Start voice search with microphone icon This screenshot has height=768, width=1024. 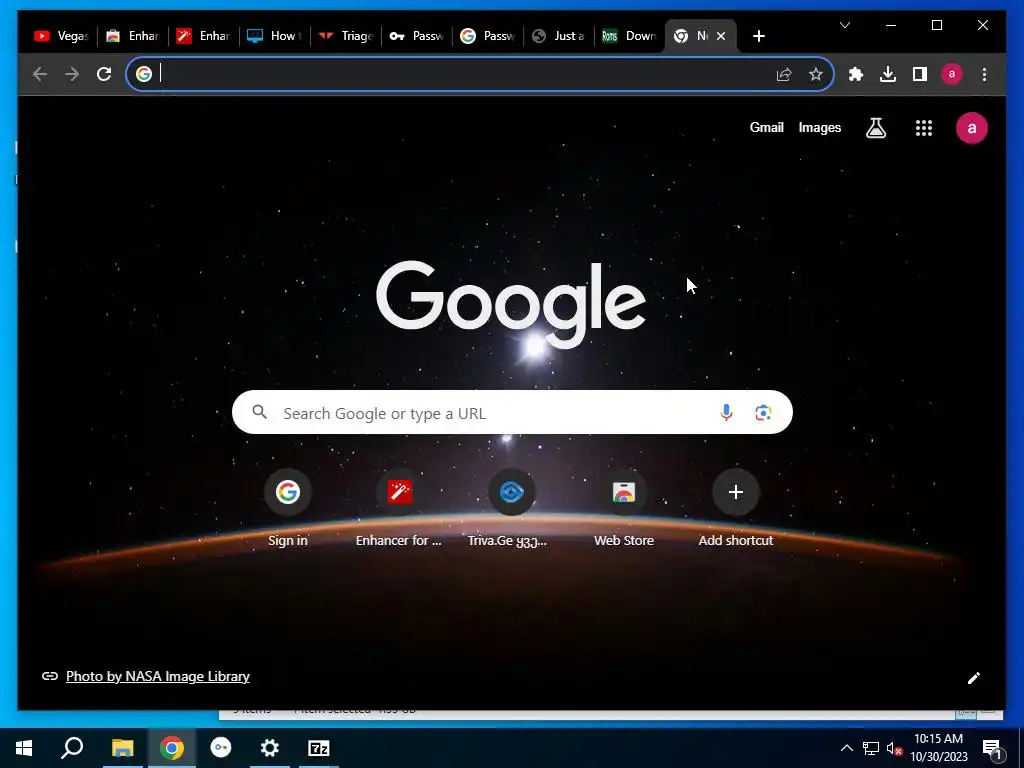726,412
